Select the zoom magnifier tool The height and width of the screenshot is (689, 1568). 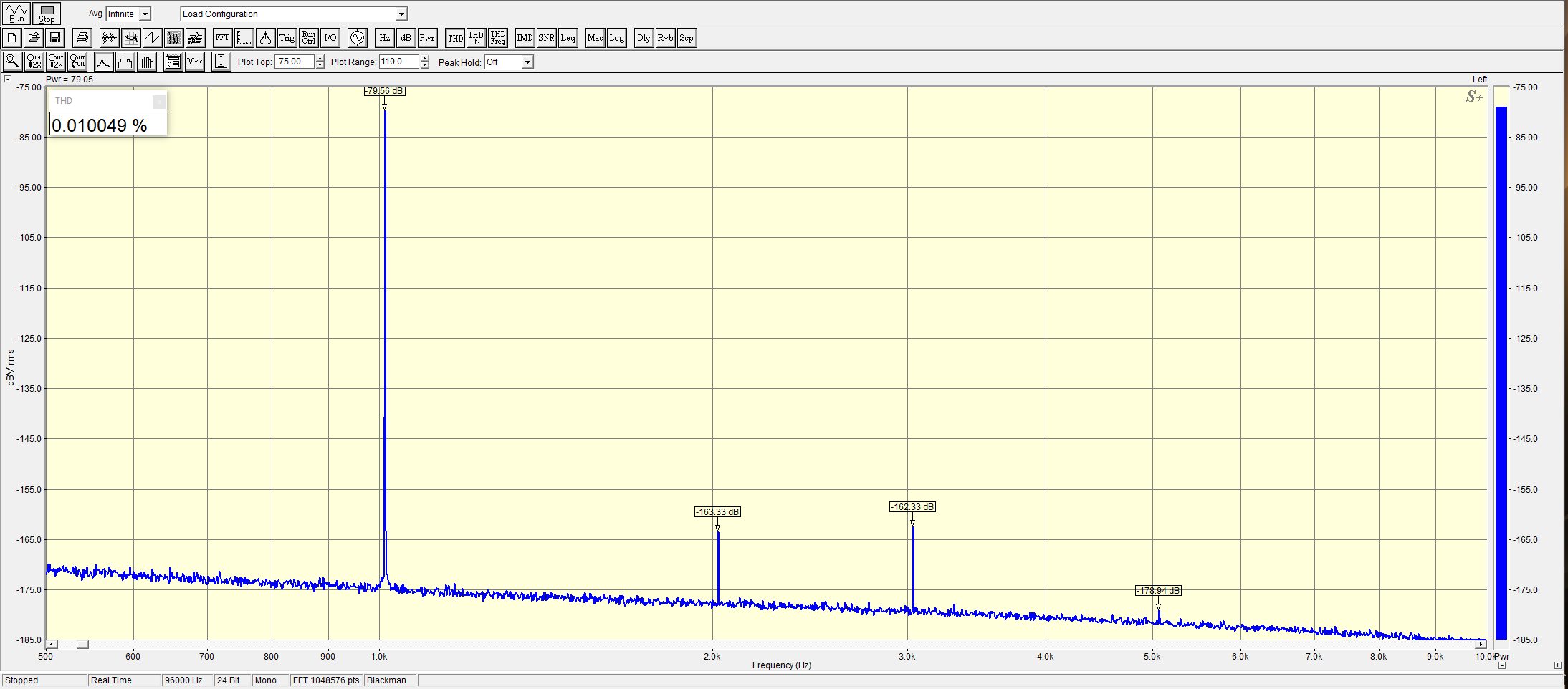click(x=12, y=62)
